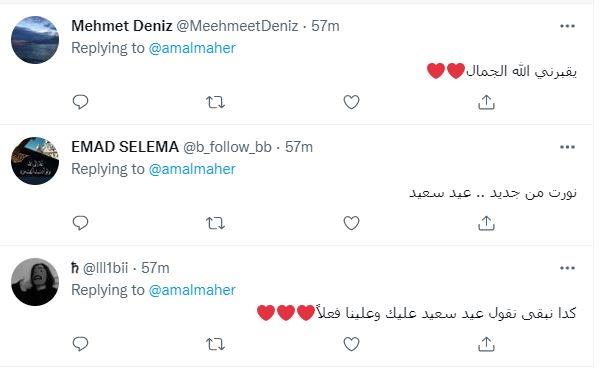Retweet EMAD SELEMA's reply
Viewport: 610px width, 368px height.
pos(215,223)
